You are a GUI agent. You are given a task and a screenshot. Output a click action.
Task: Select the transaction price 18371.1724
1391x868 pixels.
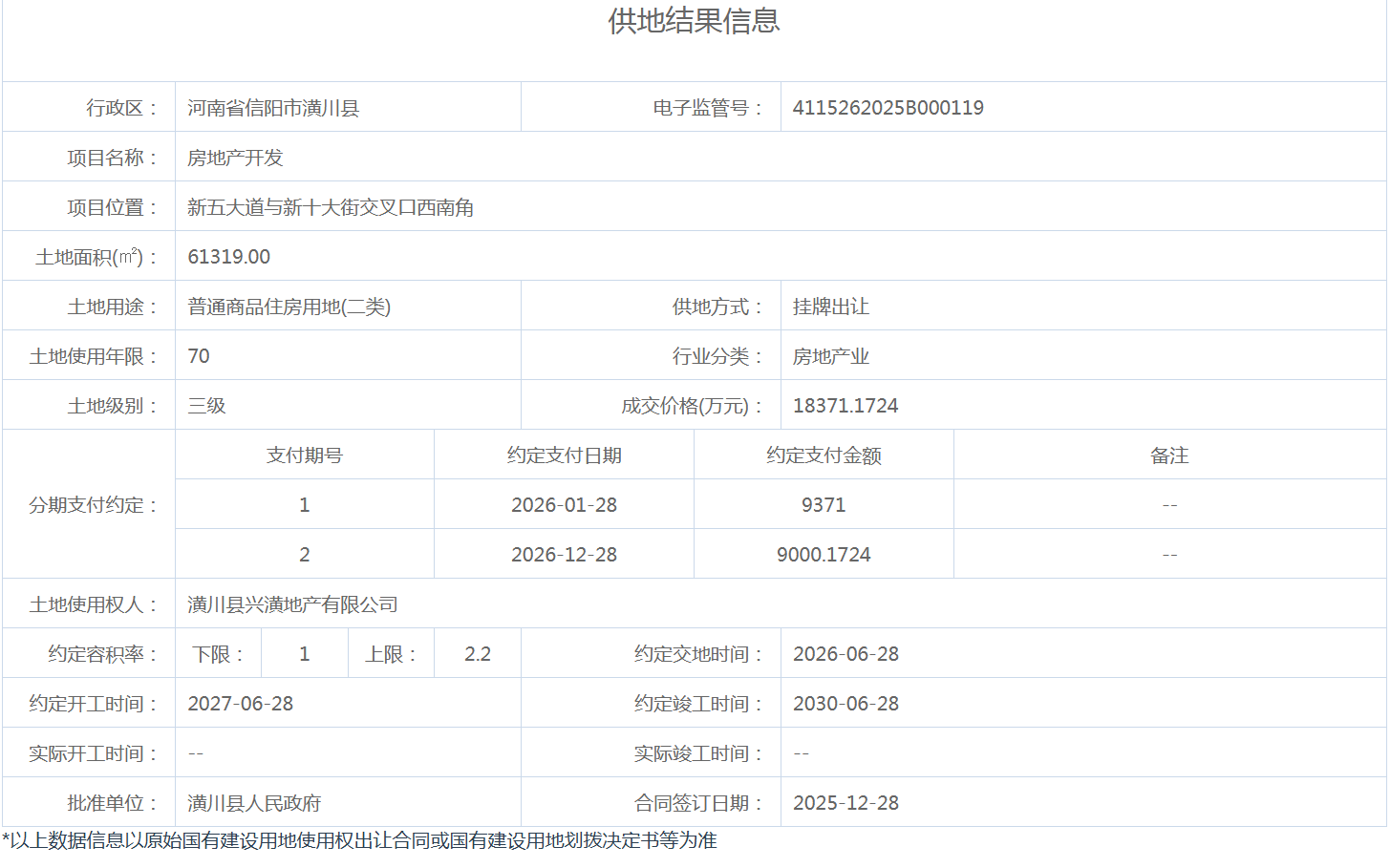click(x=845, y=406)
